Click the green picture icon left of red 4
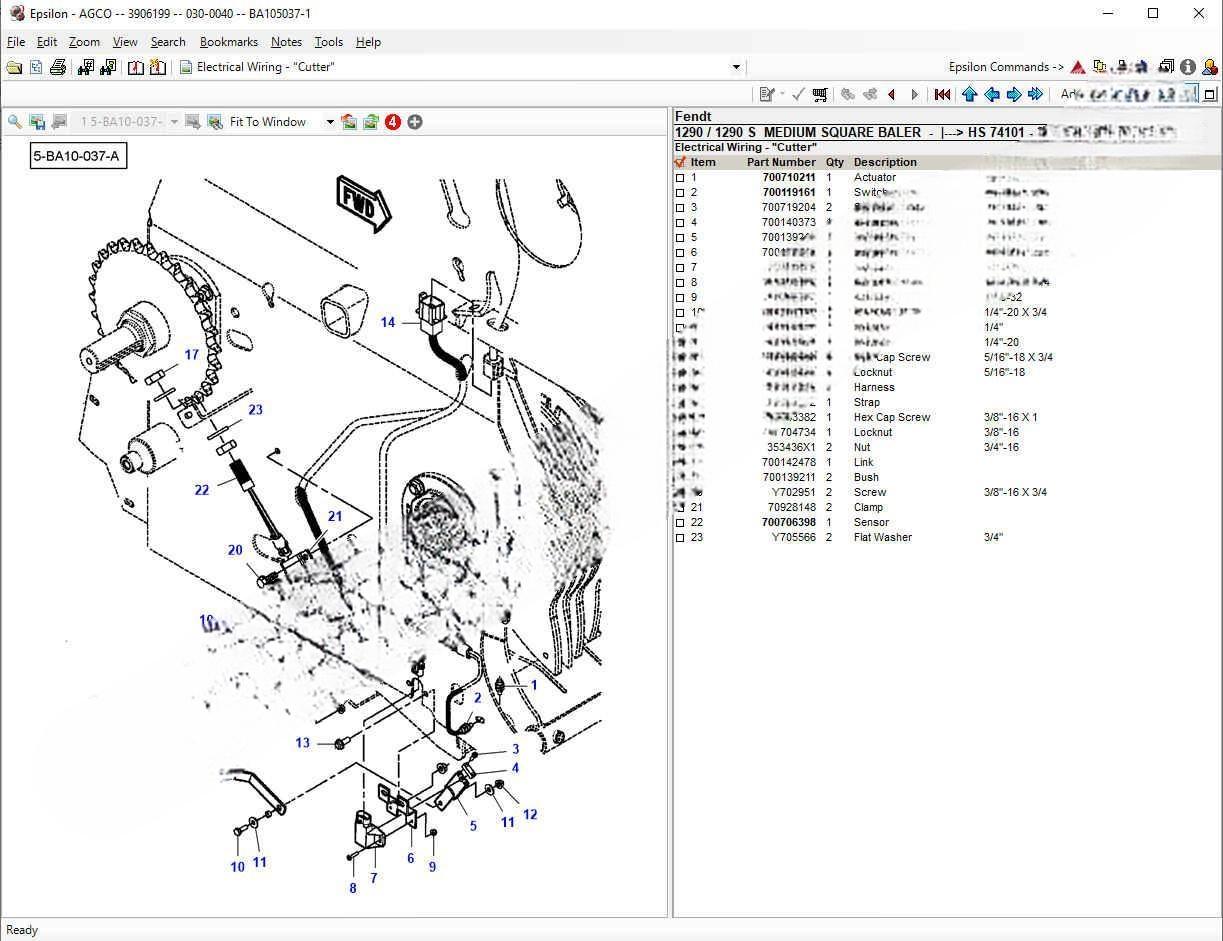Viewport: 1223px width, 941px height. pos(371,122)
